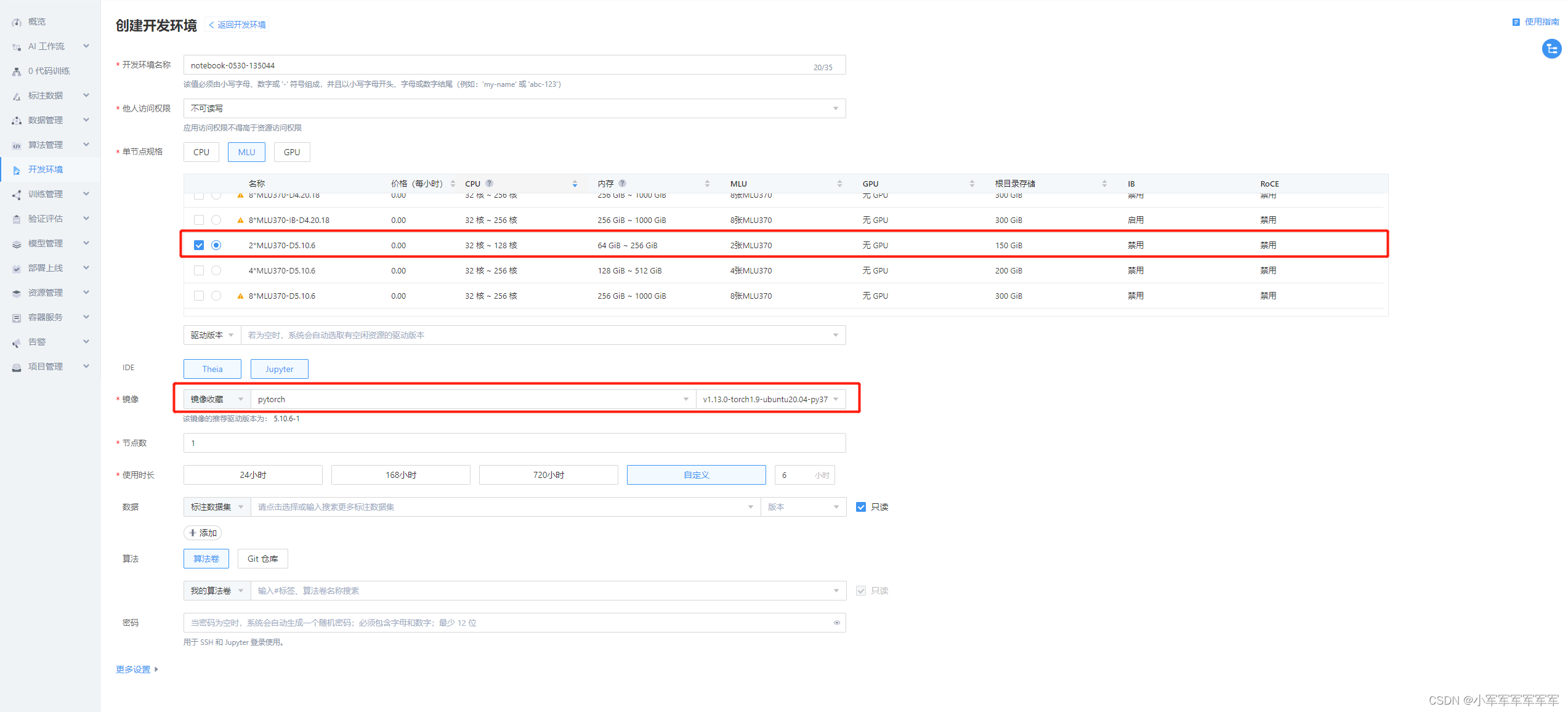Click the CPU column help question icon

(x=490, y=184)
